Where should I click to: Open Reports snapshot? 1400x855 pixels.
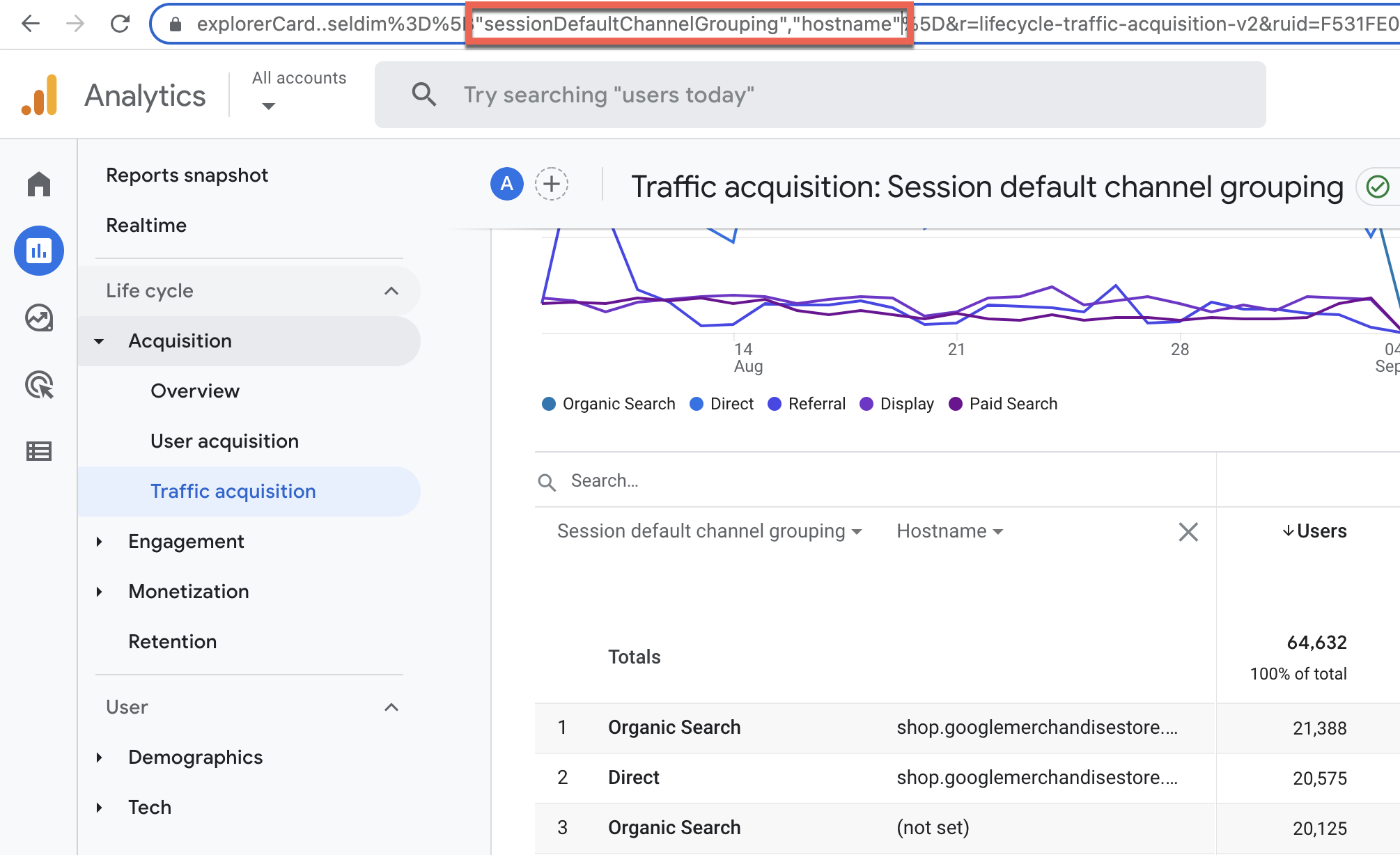tap(187, 175)
